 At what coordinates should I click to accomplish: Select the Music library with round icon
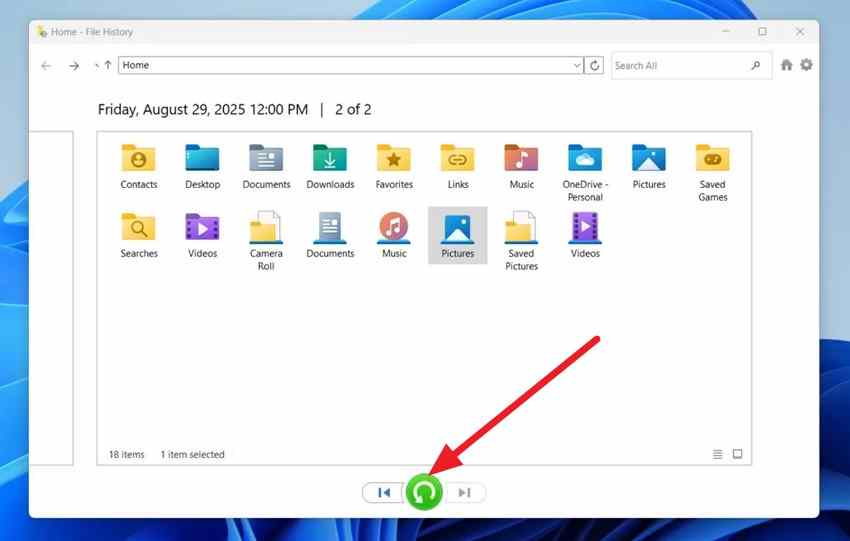click(394, 235)
